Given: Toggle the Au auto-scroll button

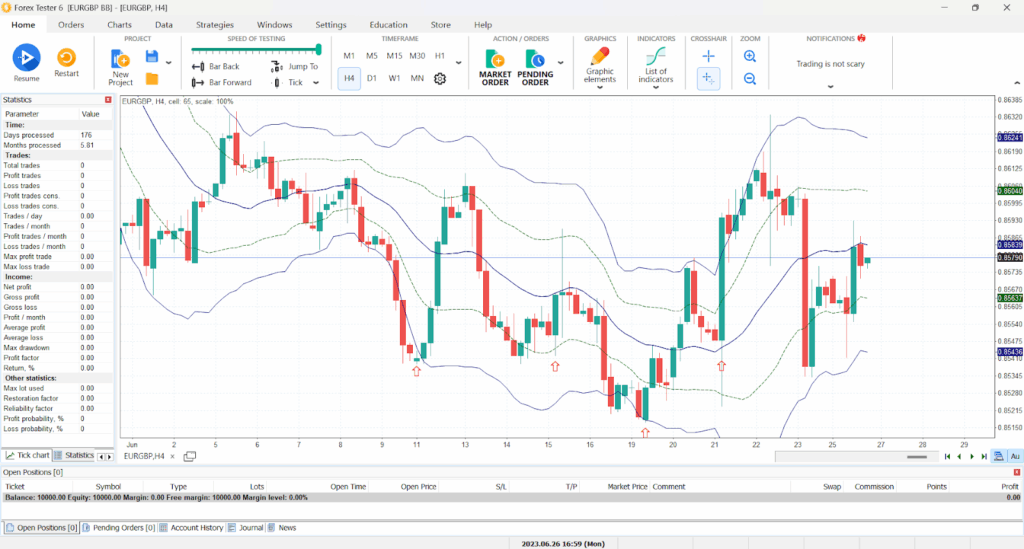Looking at the screenshot, I should pos(1015,456).
